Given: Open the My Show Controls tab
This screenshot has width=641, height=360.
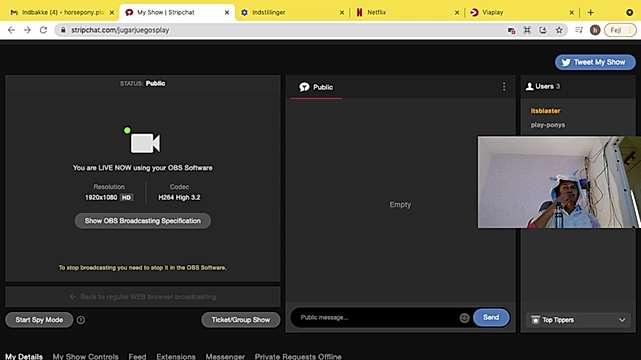Looking at the screenshot, I should 85,356.
